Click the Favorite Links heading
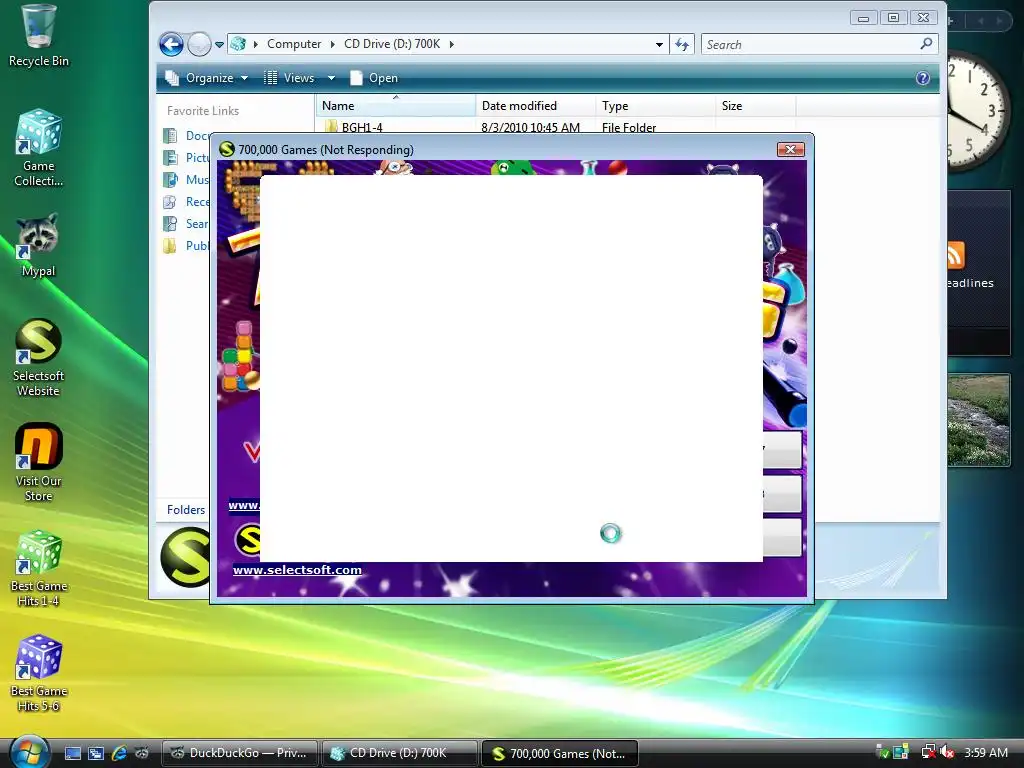 (x=203, y=111)
